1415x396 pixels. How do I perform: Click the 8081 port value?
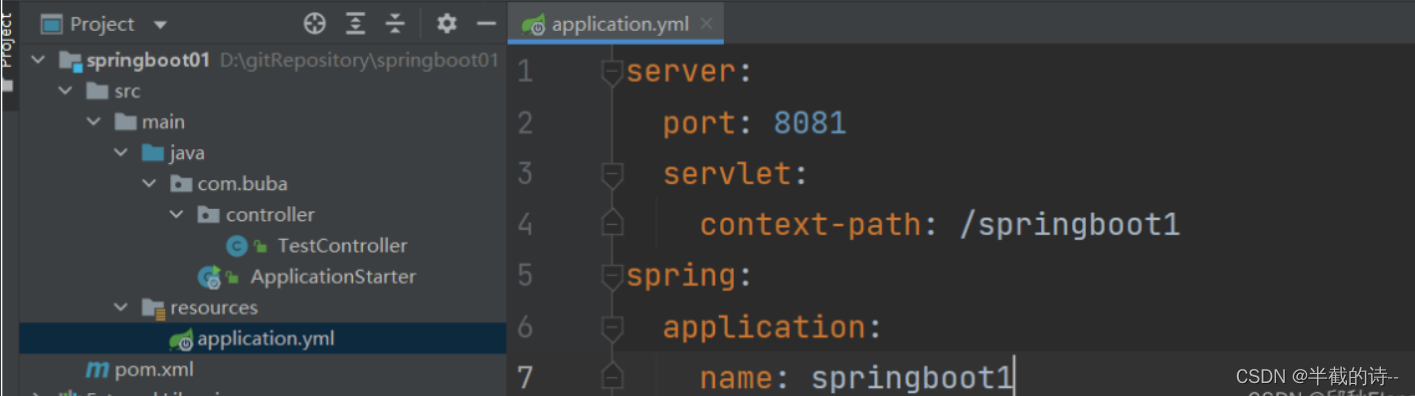[x=810, y=123]
